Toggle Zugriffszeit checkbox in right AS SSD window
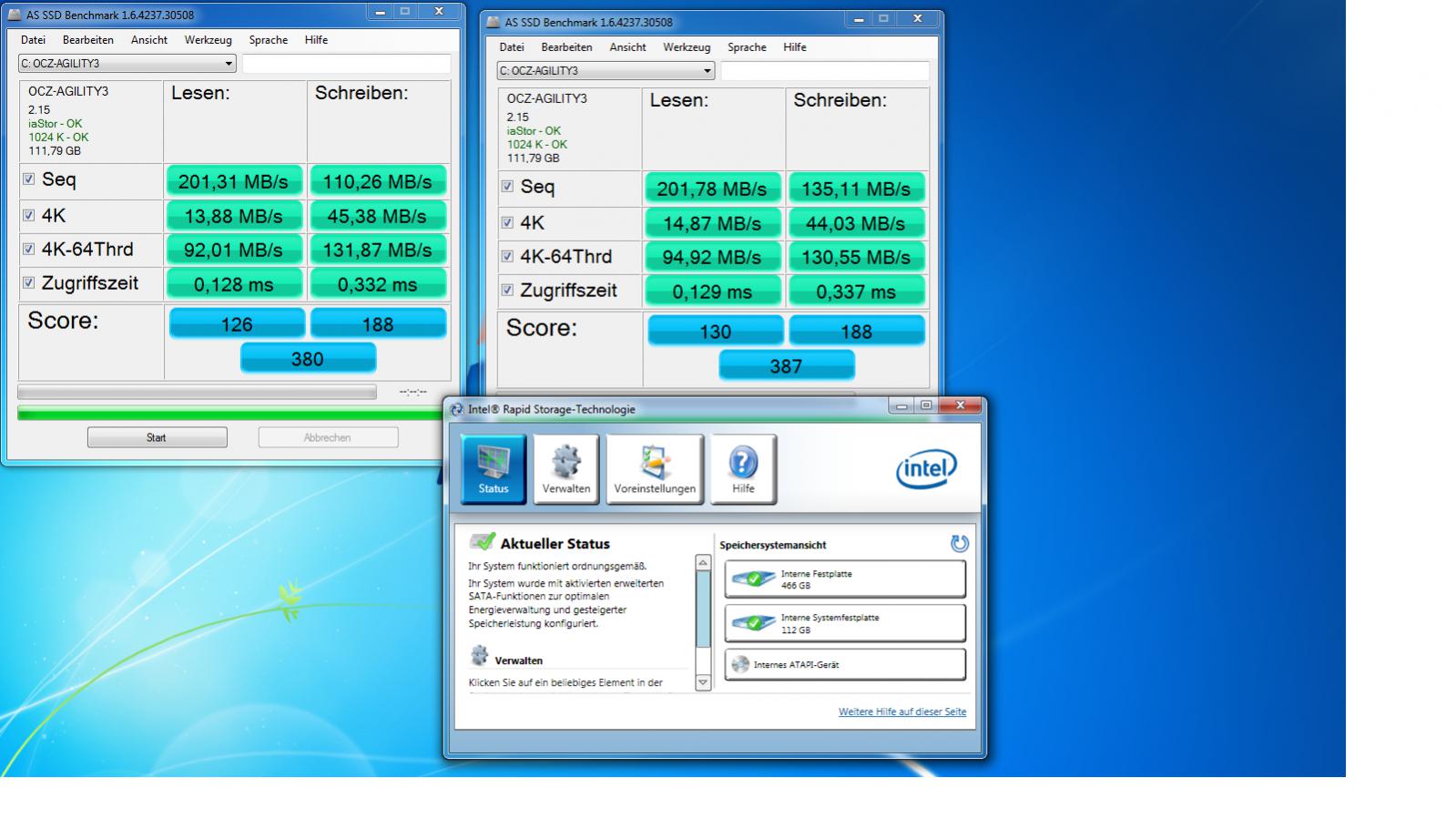Viewport: 1456px width, 819px height. (507, 291)
